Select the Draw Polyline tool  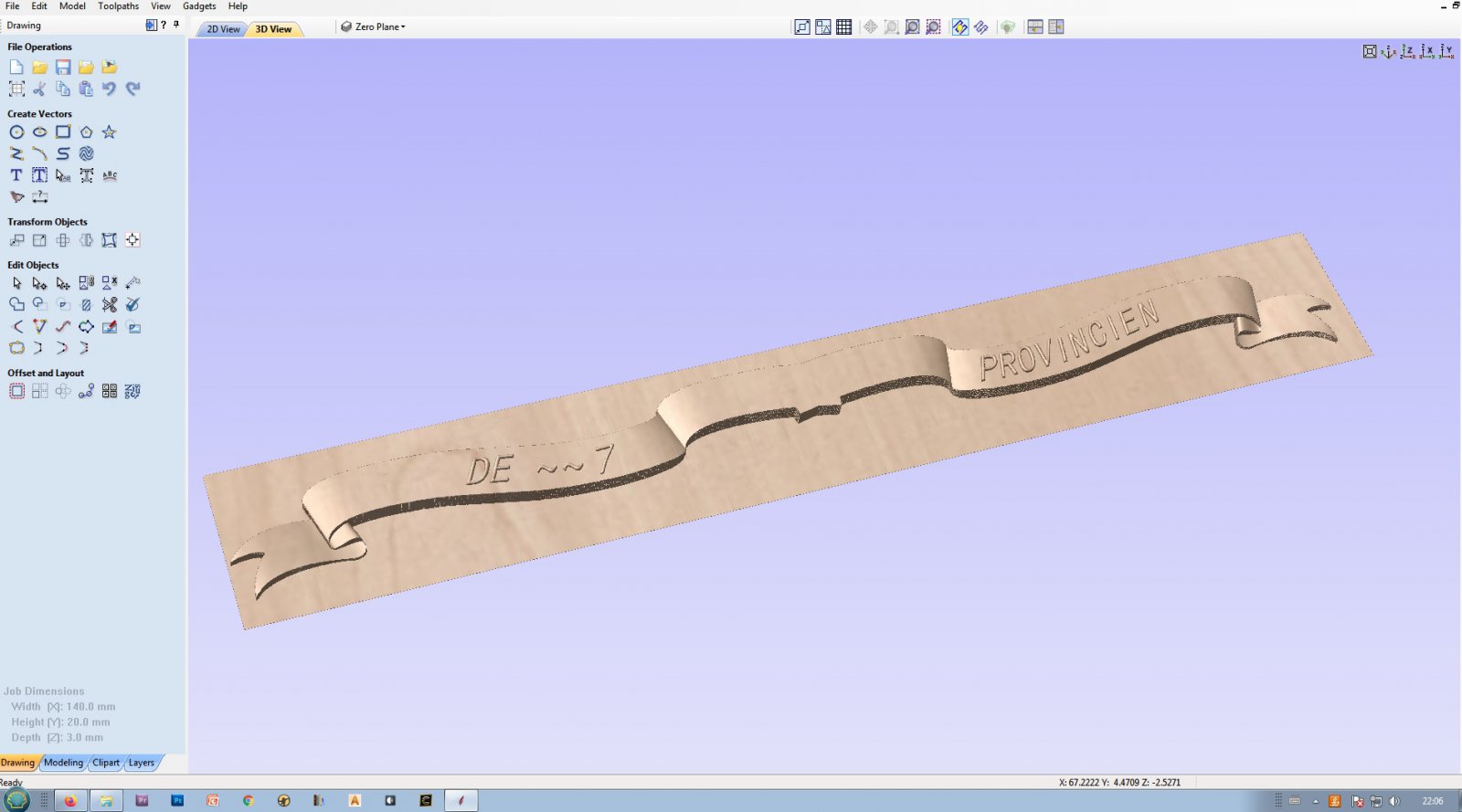[x=16, y=153]
